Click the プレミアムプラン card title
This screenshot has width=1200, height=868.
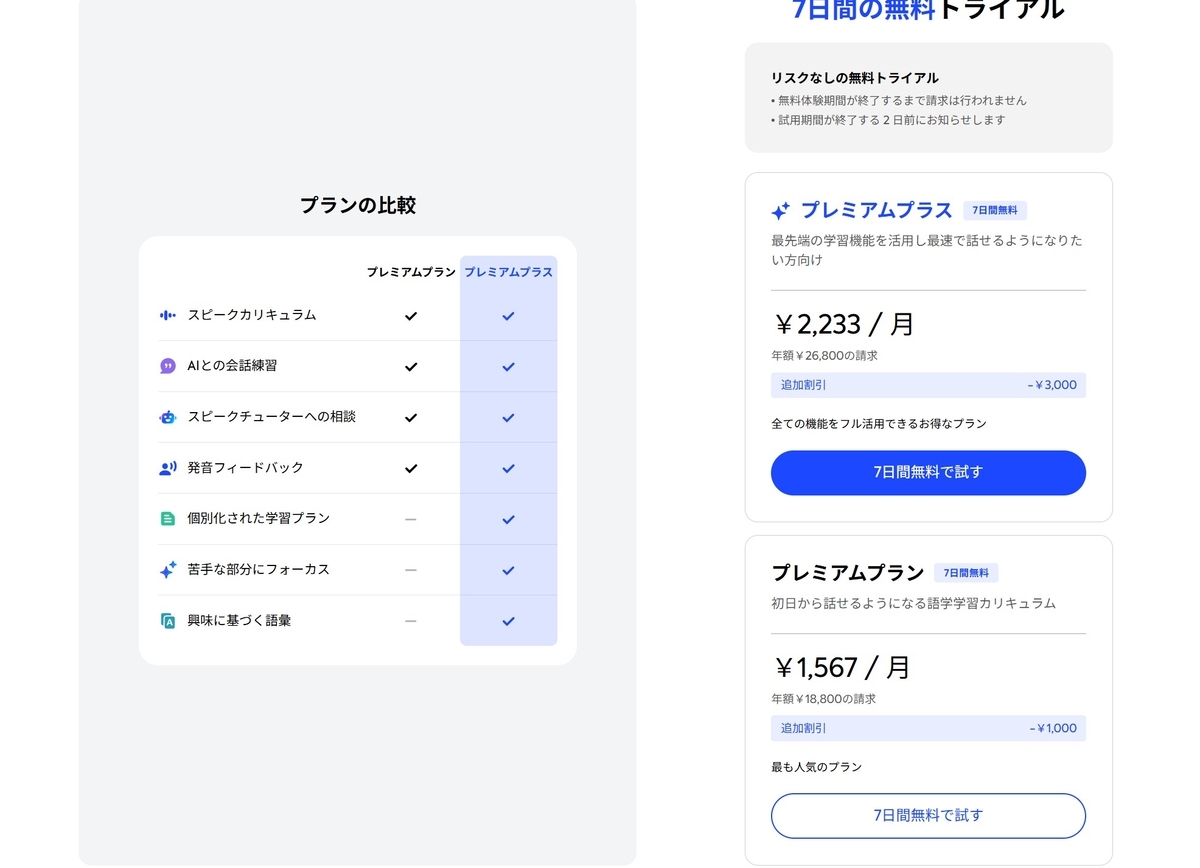click(x=848, y=573)
